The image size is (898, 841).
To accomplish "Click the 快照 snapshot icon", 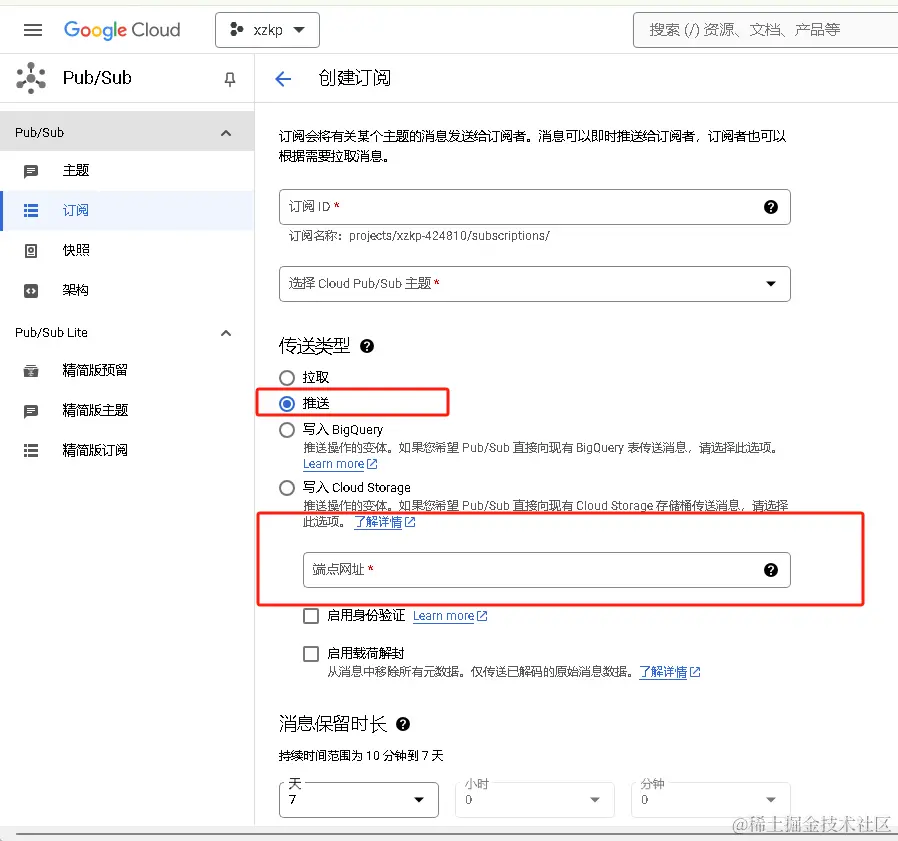I will coord(31,251).
